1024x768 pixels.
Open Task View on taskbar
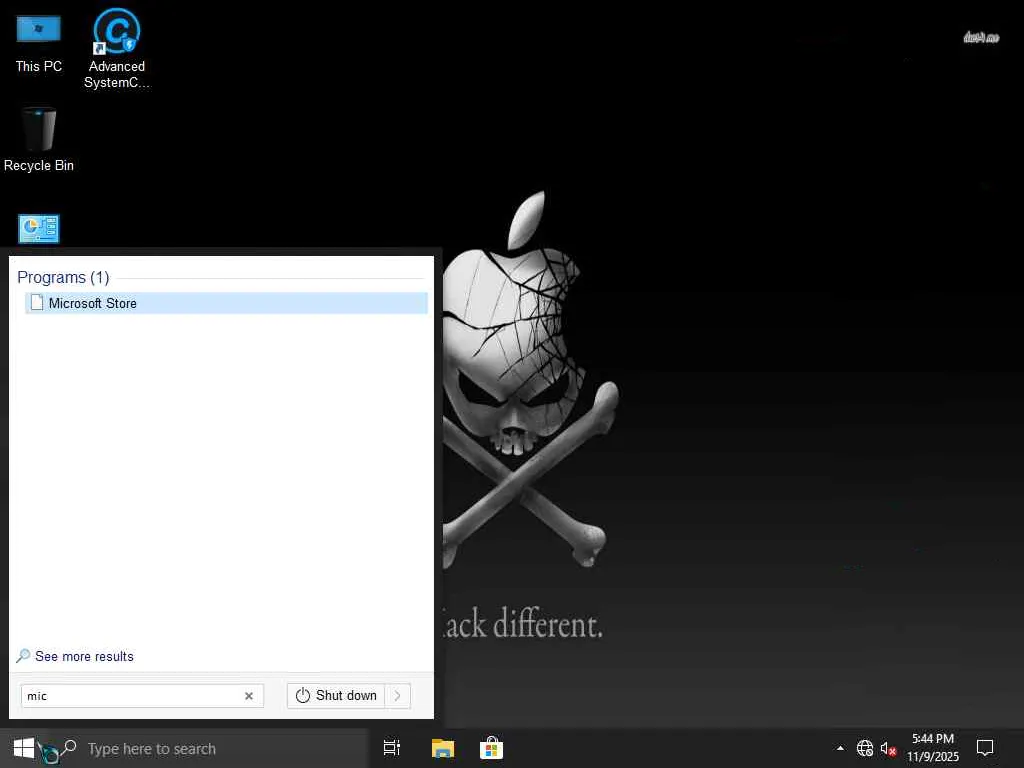(392, 748)
